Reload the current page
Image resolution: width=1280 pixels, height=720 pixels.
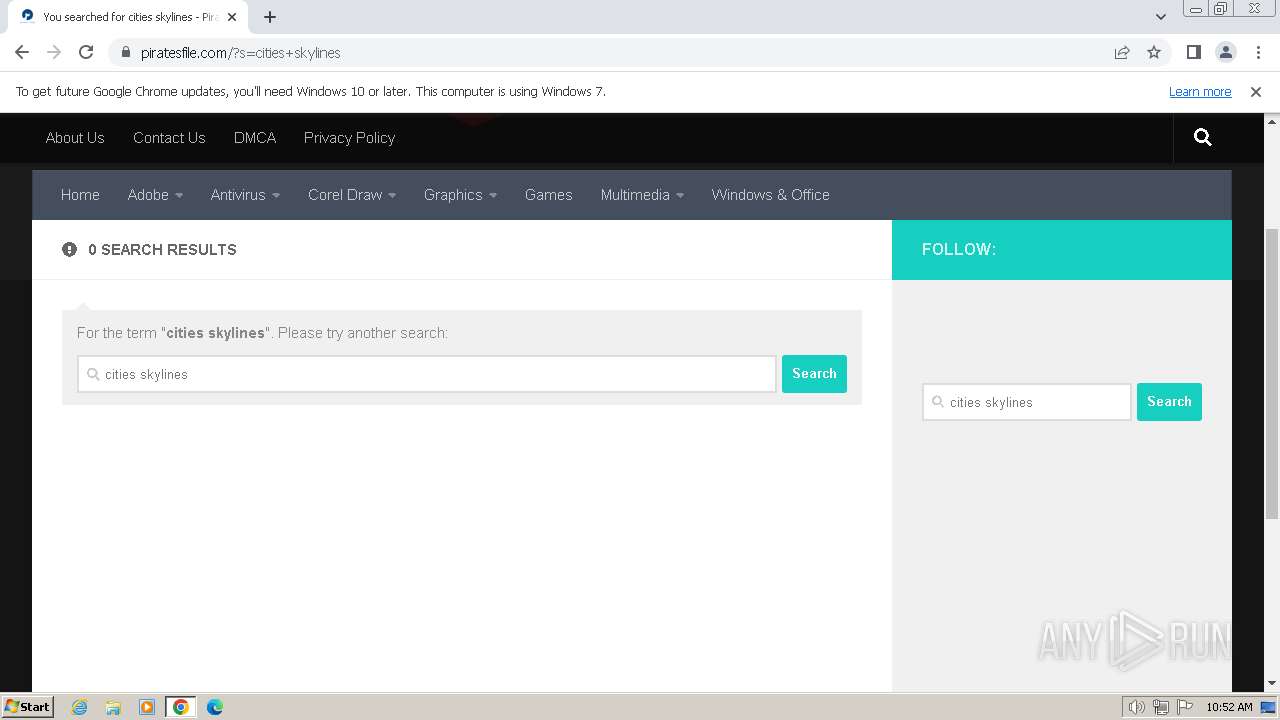pos(86,52)
